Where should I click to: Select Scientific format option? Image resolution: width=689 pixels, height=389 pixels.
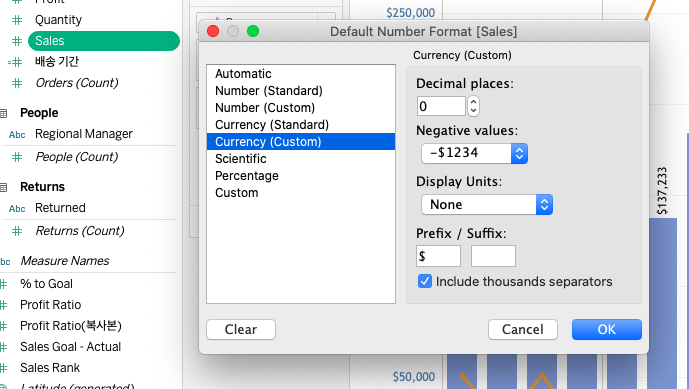pos(301,159)
